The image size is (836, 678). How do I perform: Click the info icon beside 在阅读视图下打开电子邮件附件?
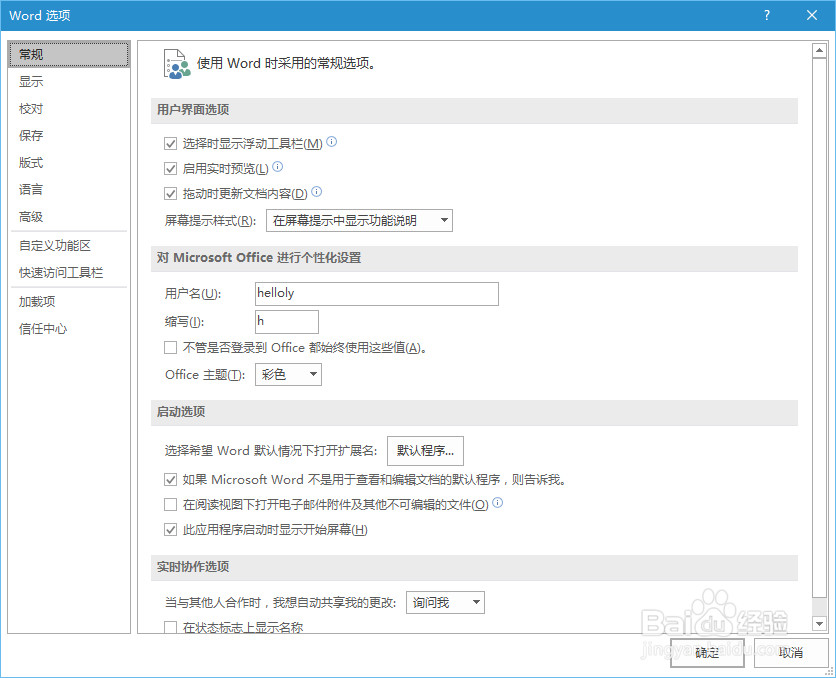click(x=498, y=504)
